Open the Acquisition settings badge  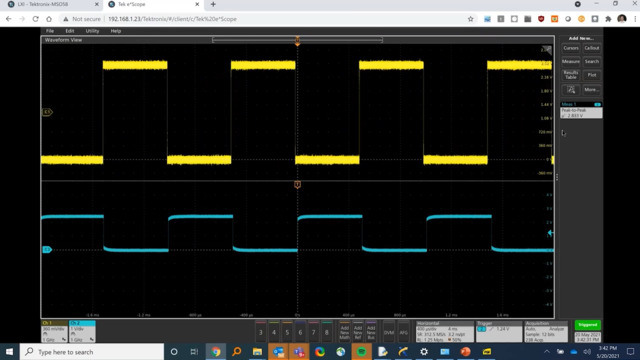(546, 331)
